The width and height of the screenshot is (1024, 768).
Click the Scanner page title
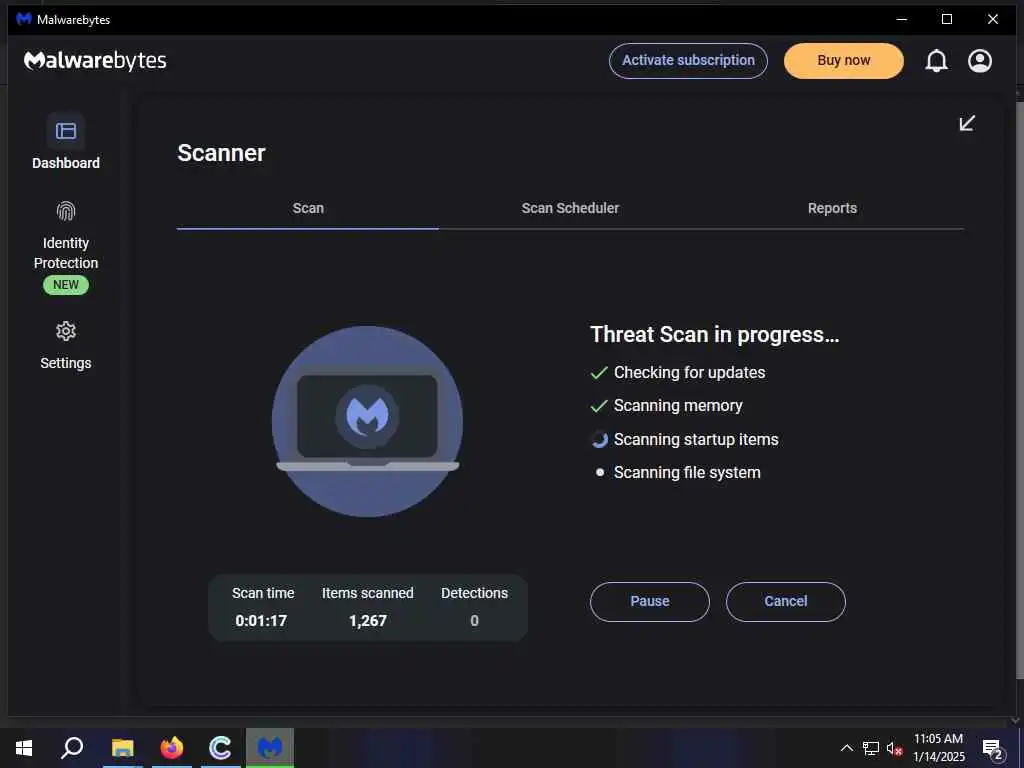click(x=221, y=153)
